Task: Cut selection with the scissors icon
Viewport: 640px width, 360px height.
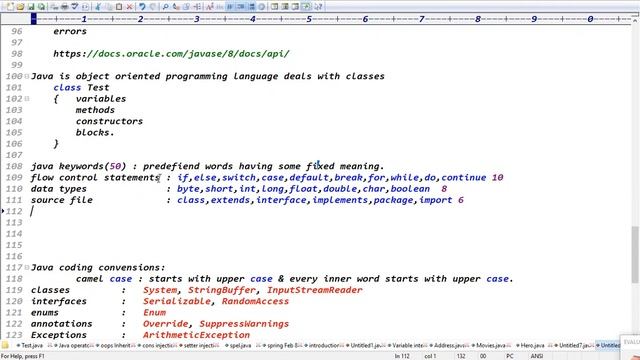Action: [x=98, y=7]
